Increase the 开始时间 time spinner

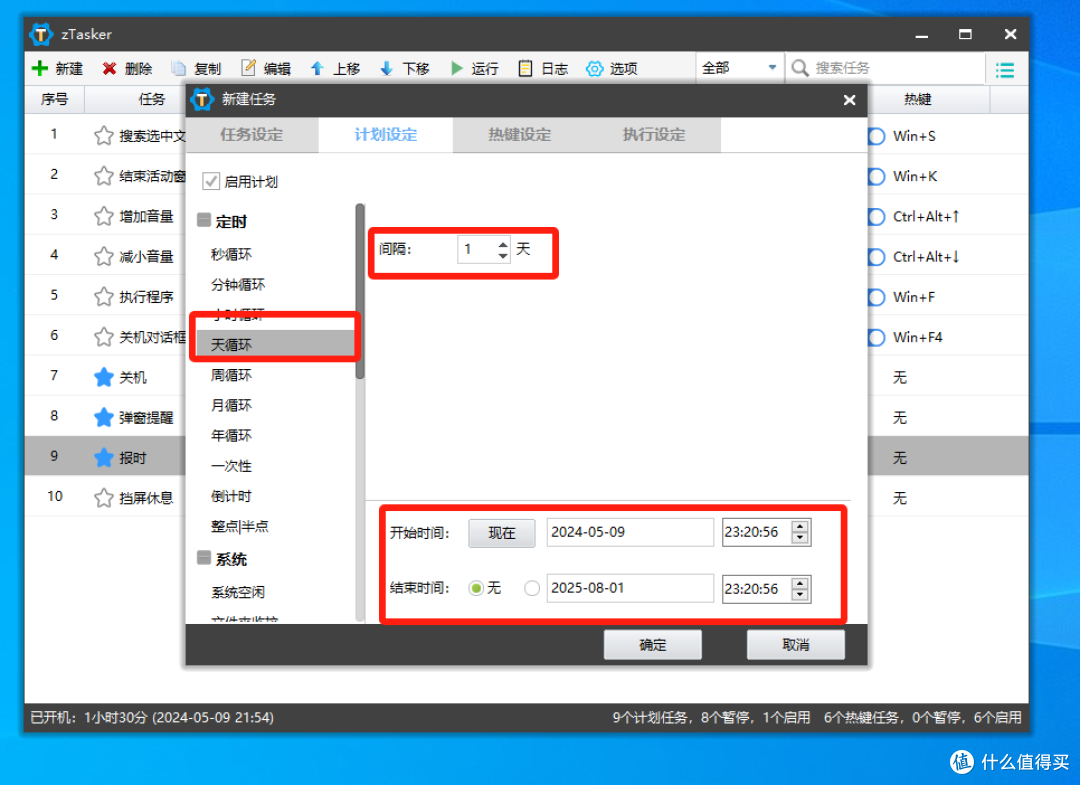click(x=800, y=527)
